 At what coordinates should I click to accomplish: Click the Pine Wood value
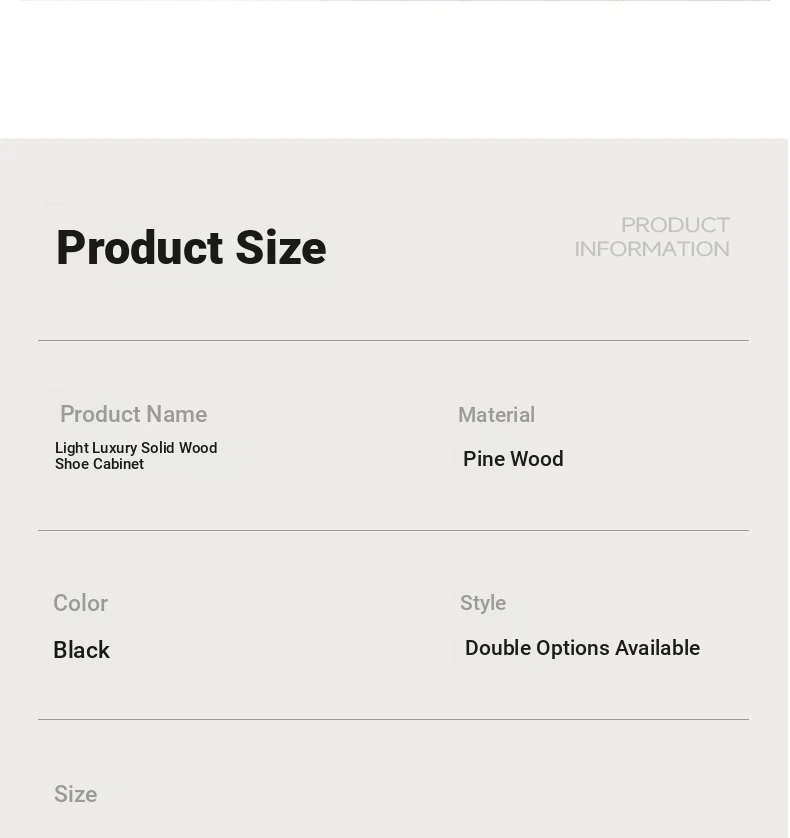coord(513,459)
